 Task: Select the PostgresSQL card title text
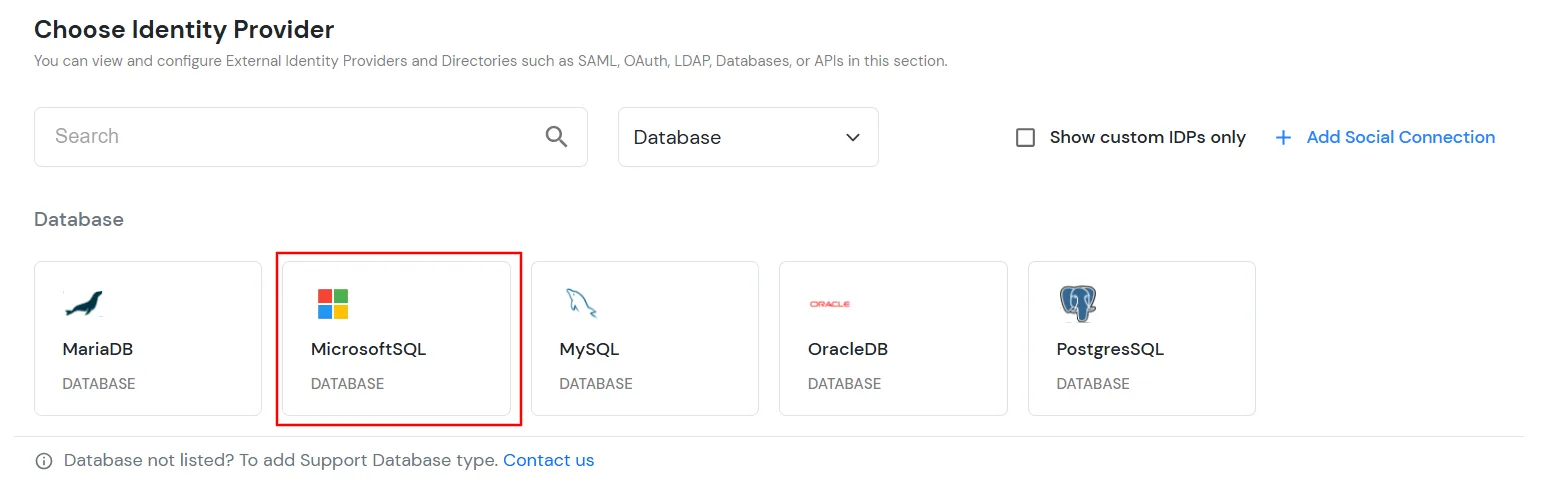1110,350
